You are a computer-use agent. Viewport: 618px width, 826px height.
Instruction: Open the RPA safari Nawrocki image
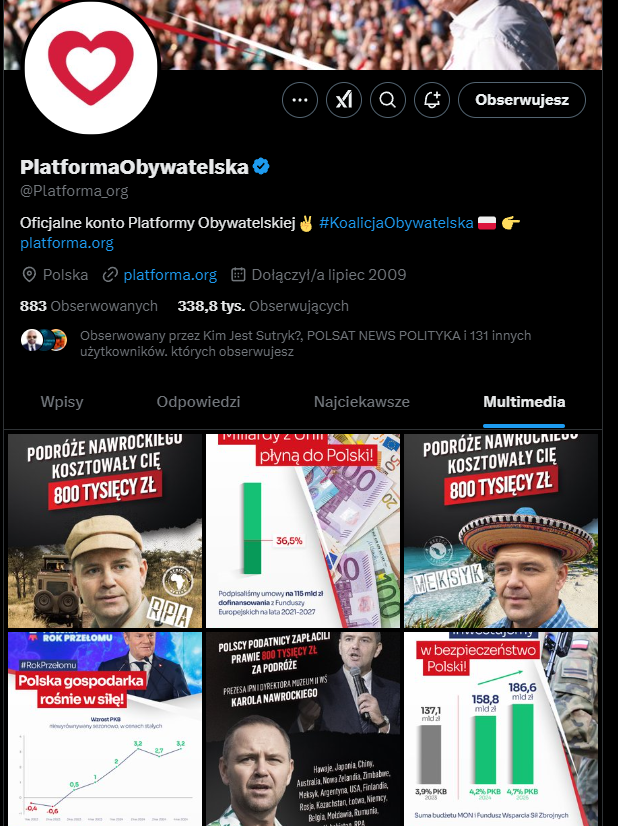pos(105,530)
